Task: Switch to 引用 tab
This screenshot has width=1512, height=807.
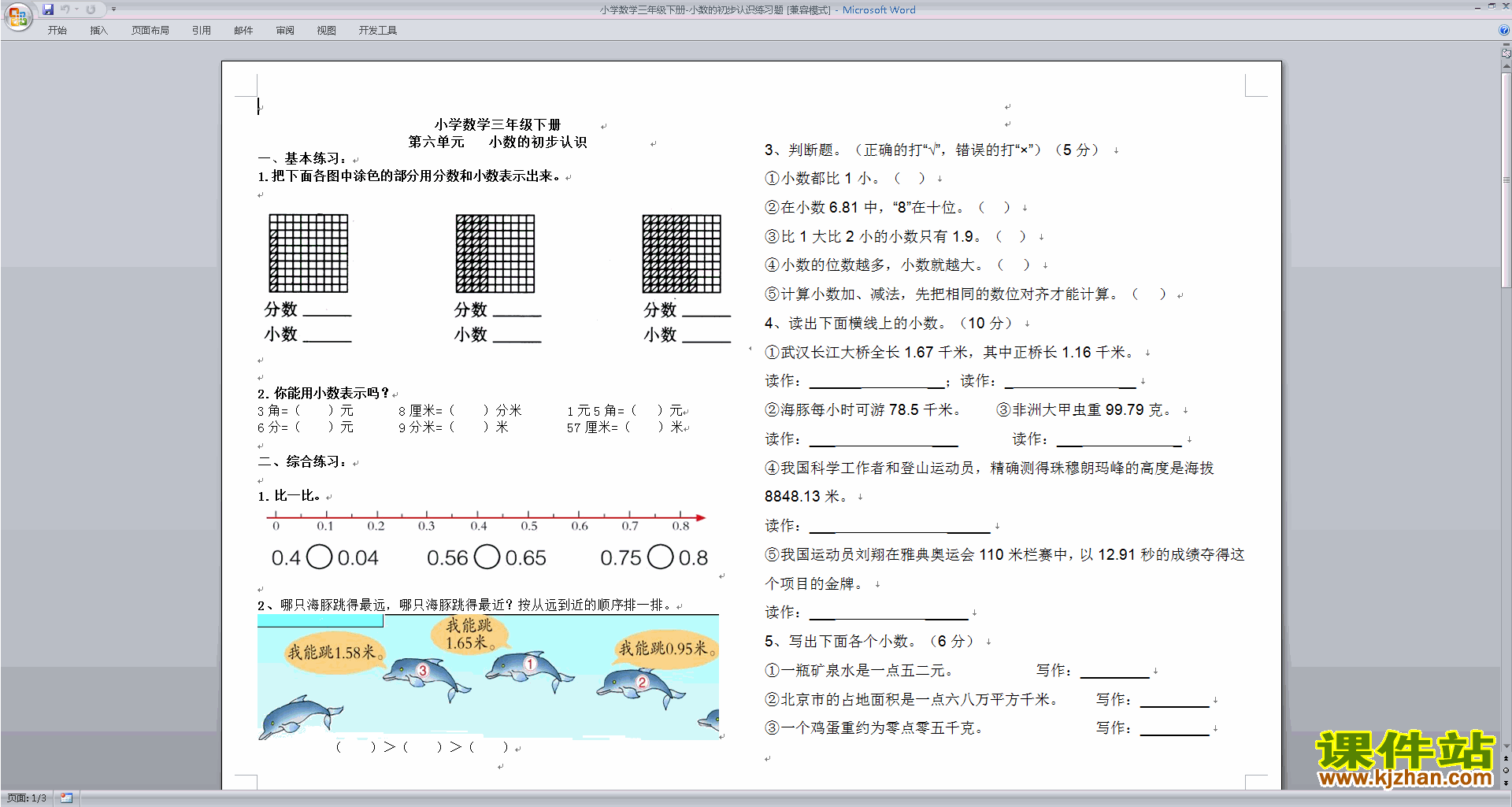Action: [x=202, y=31]
